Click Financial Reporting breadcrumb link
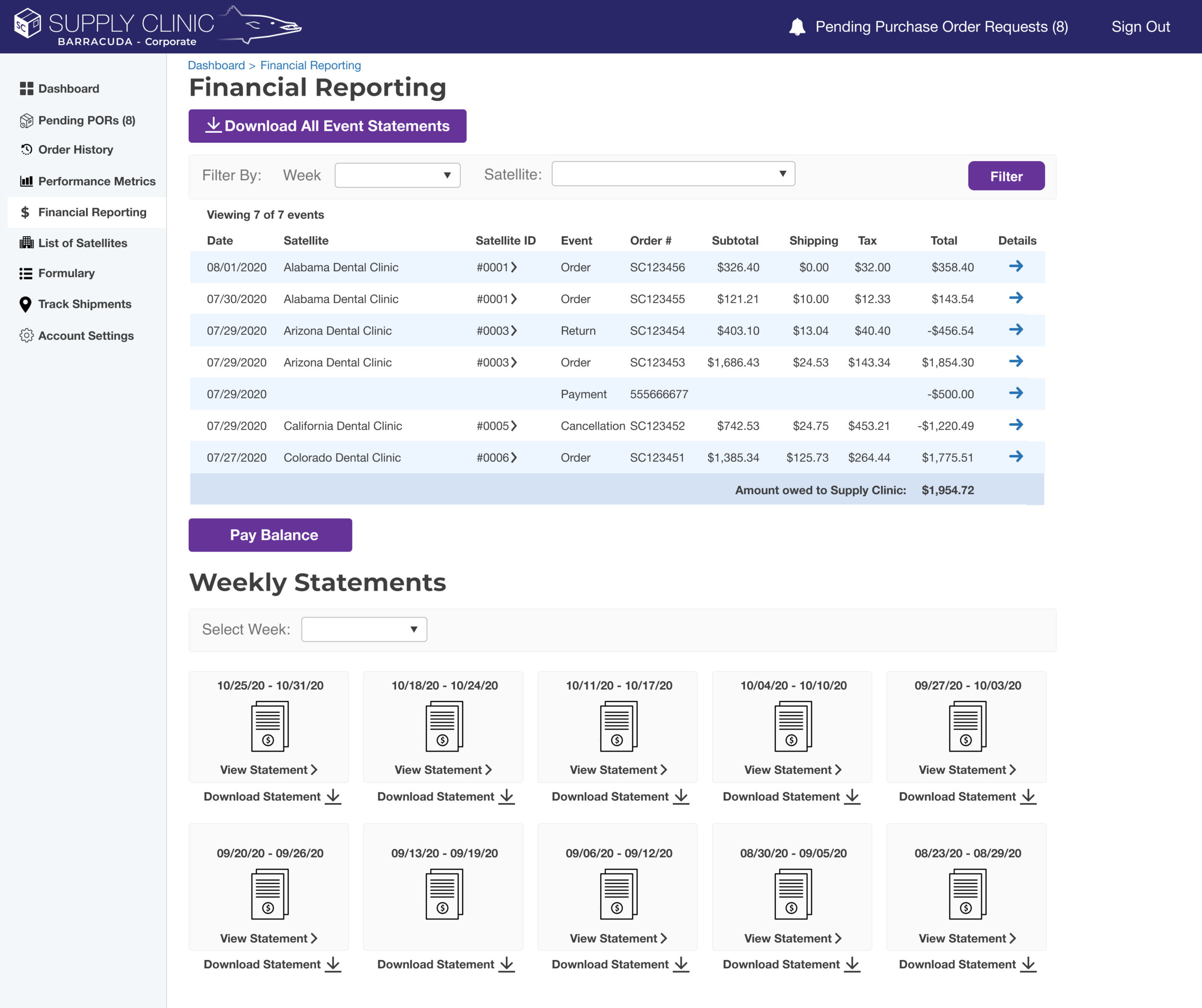The image size is (1202, 1008). 311,65
